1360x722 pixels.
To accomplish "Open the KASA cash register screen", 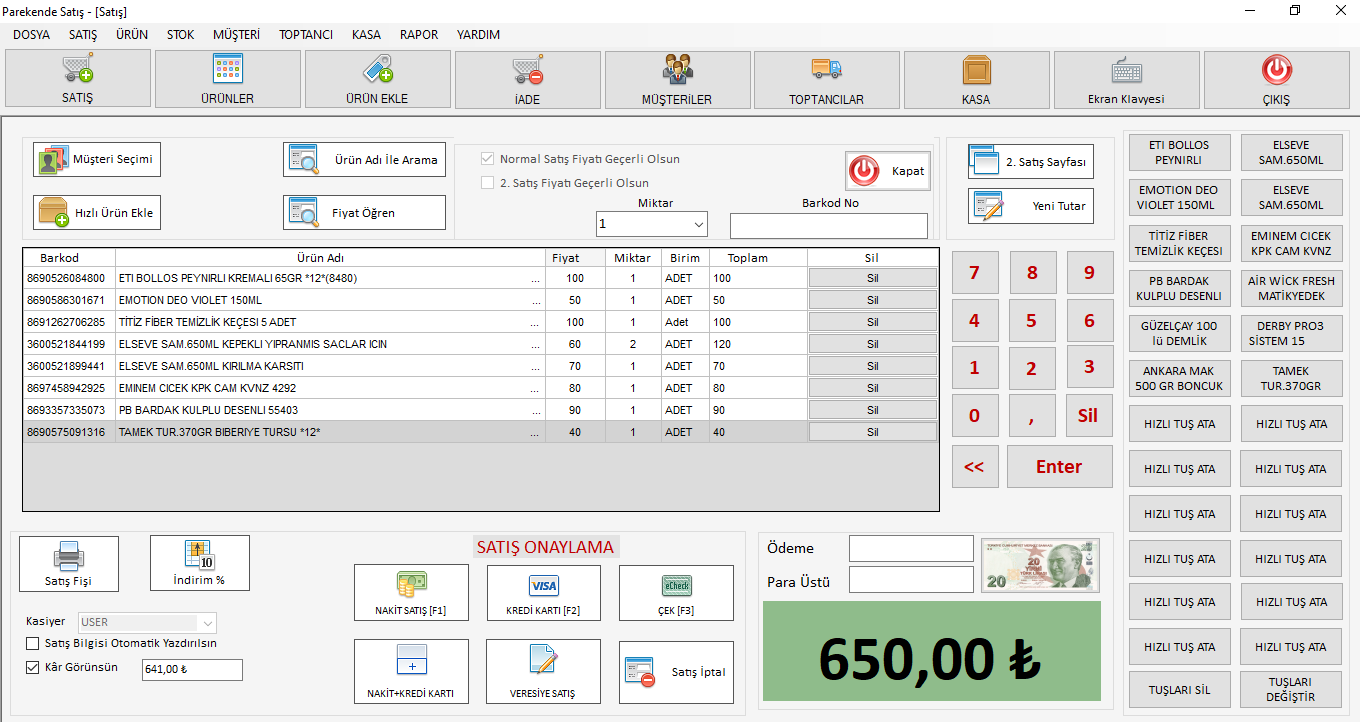I will tap(977, 78).
